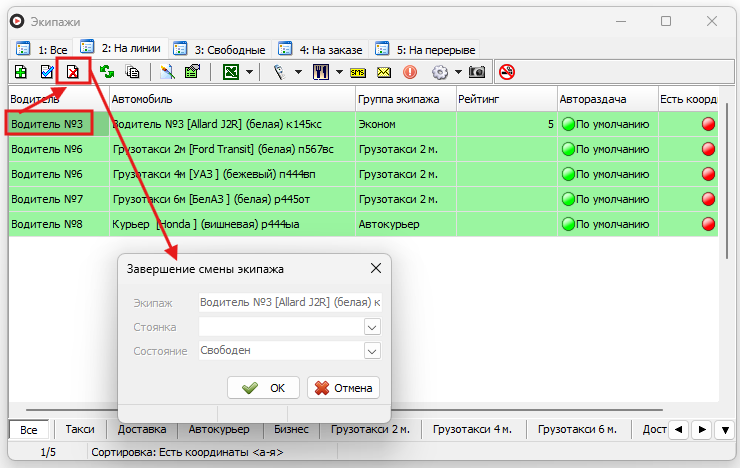Viewport: 740px width, 468px height.
Task: Switch to the 3: Свободные tab
Action: pyautogui.click(x=219, y=50)
